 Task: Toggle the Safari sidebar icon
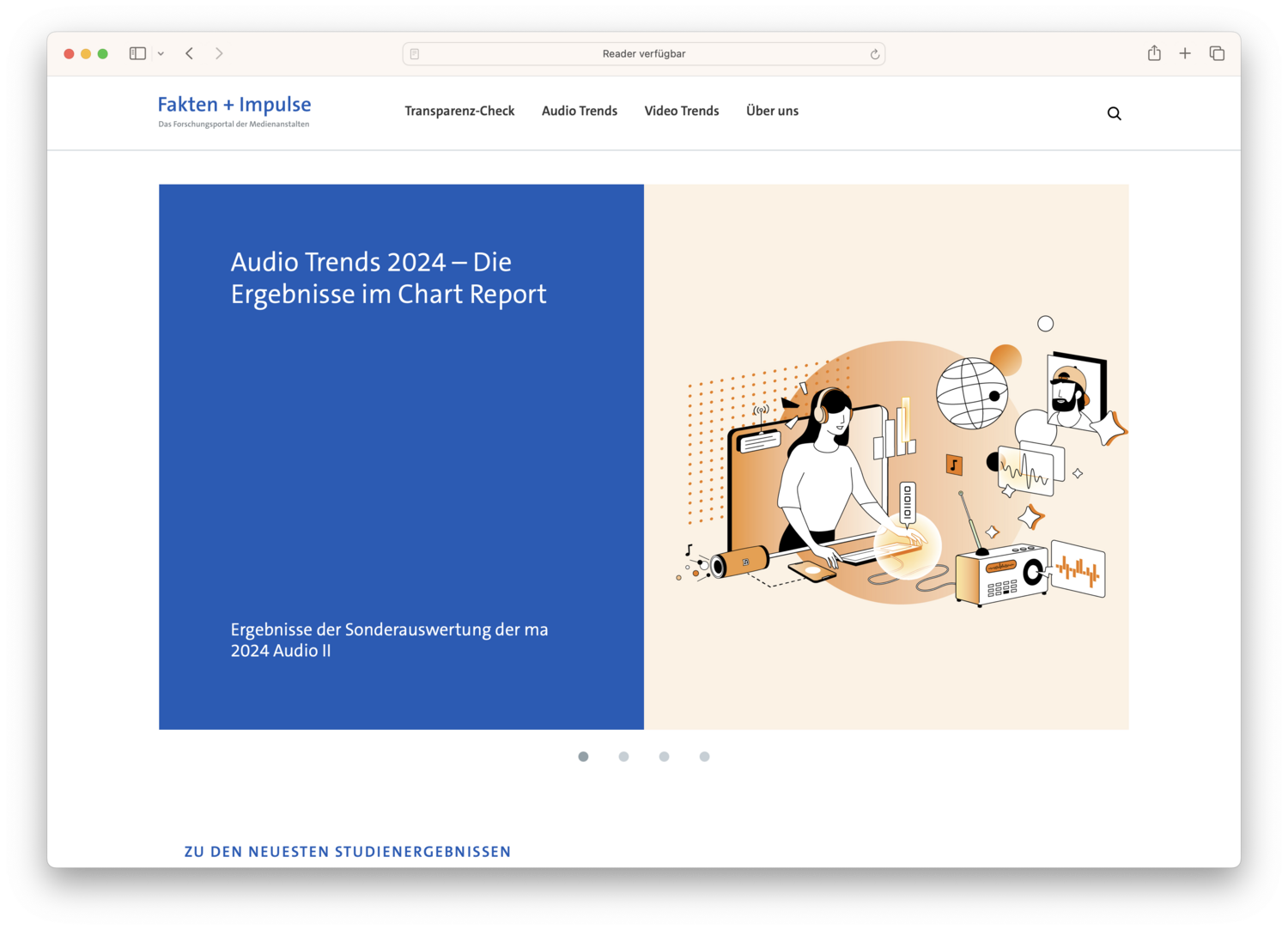coord(137,53)
